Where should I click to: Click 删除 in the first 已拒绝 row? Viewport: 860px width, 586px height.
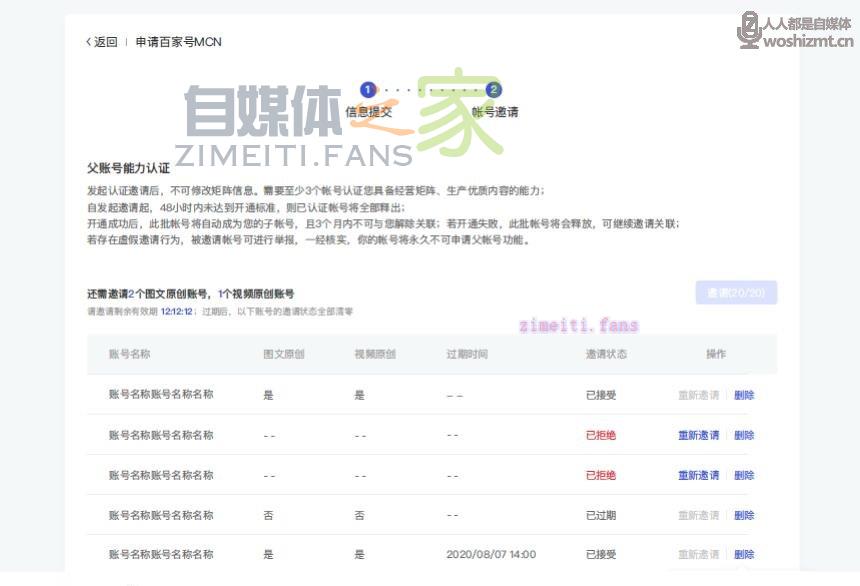744,435
